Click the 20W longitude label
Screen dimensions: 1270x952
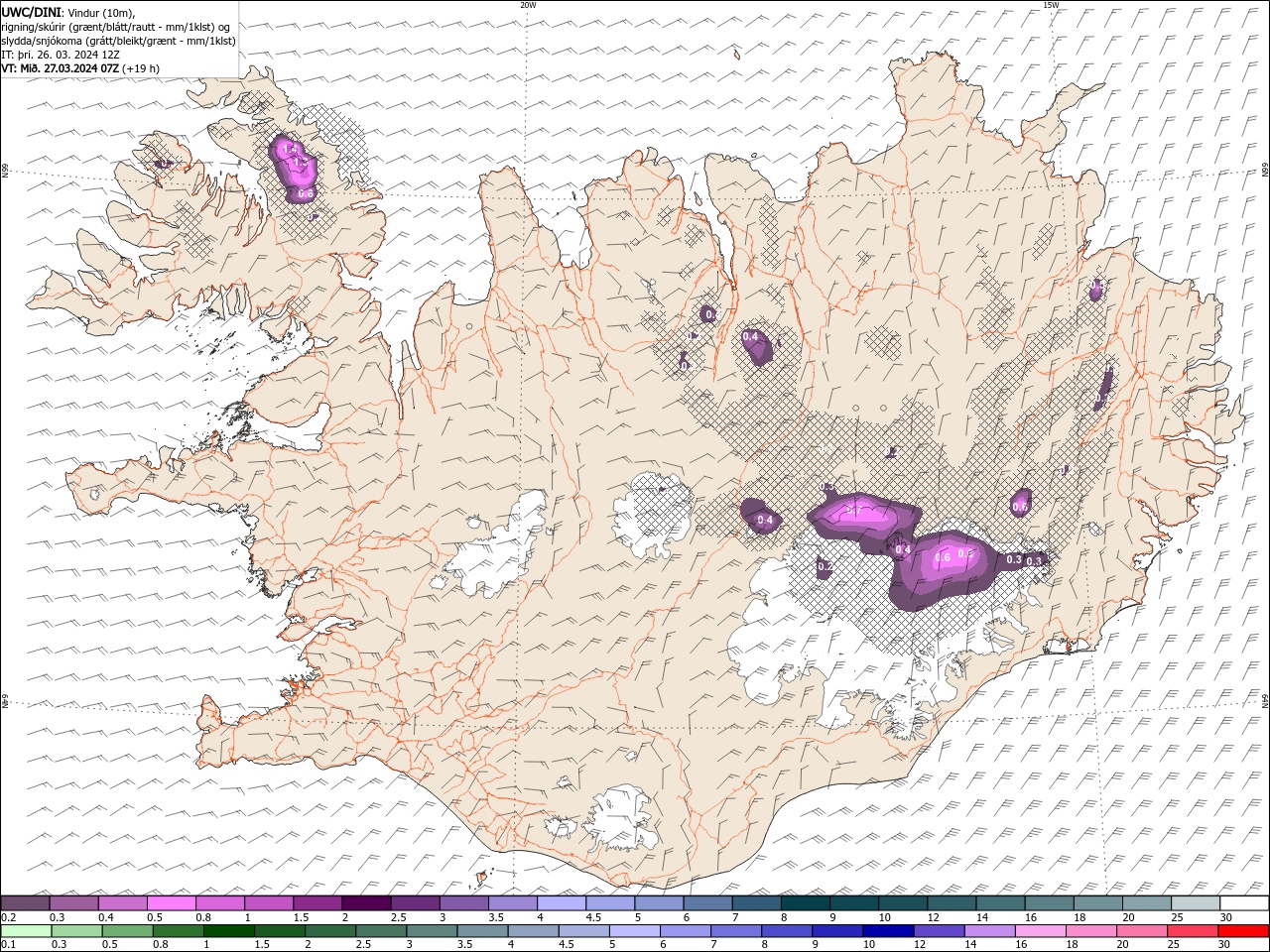point(528,5)
